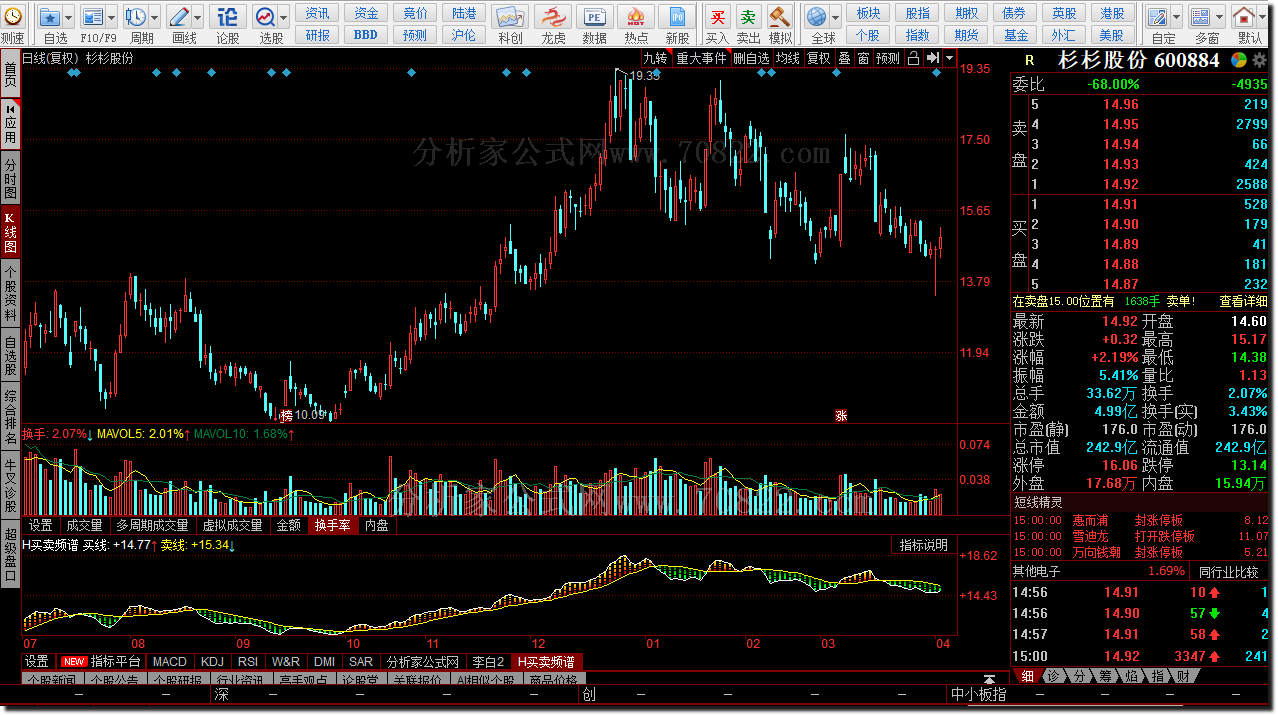Click the 14.96 sell-5 price cell
Image resolution: width=1278 pixels, height=715 pixels.
point(1120,105)
